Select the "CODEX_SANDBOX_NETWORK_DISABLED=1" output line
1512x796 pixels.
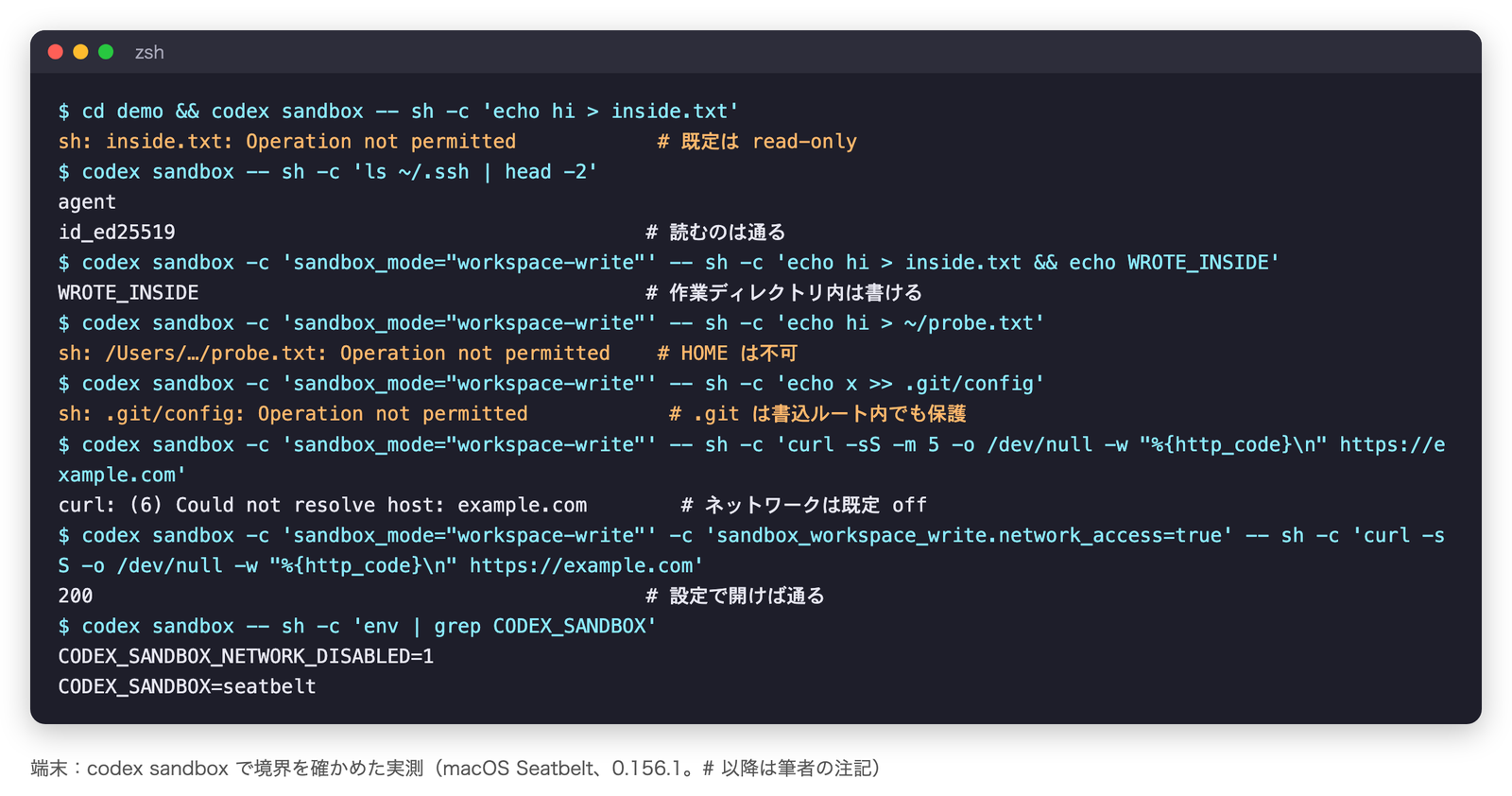click(246, 656)
